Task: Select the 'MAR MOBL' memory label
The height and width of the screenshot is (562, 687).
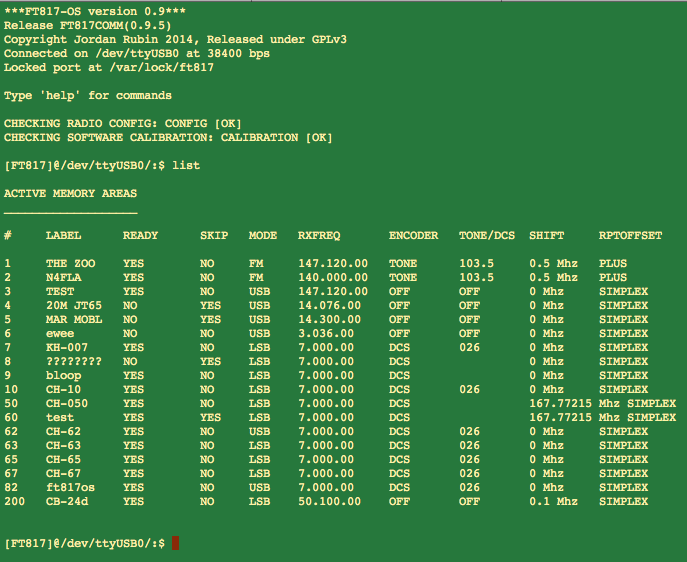Action: (74, 320)
